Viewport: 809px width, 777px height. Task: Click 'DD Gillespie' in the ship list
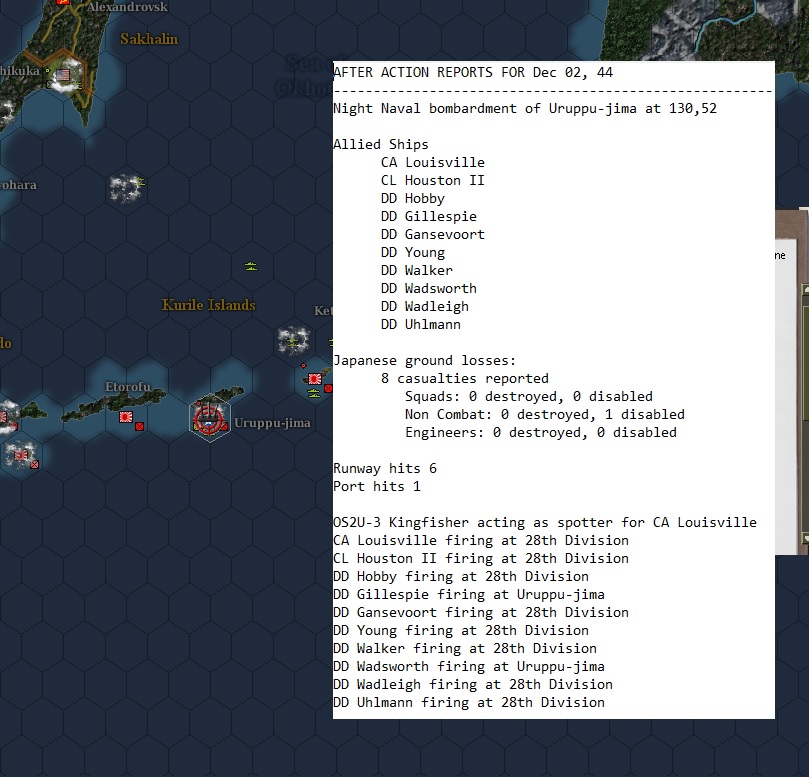tap(429, 217)
